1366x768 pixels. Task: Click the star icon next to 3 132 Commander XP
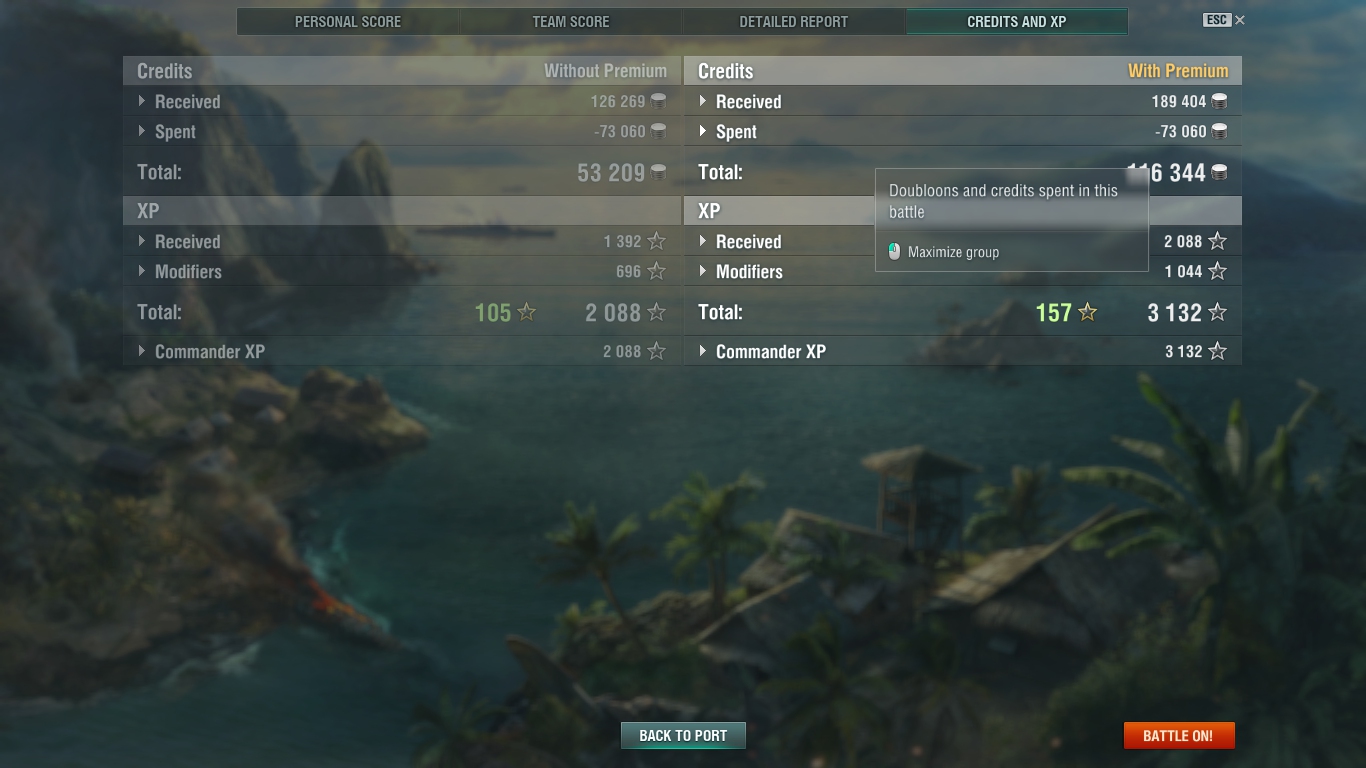(x=1217, y=351)
